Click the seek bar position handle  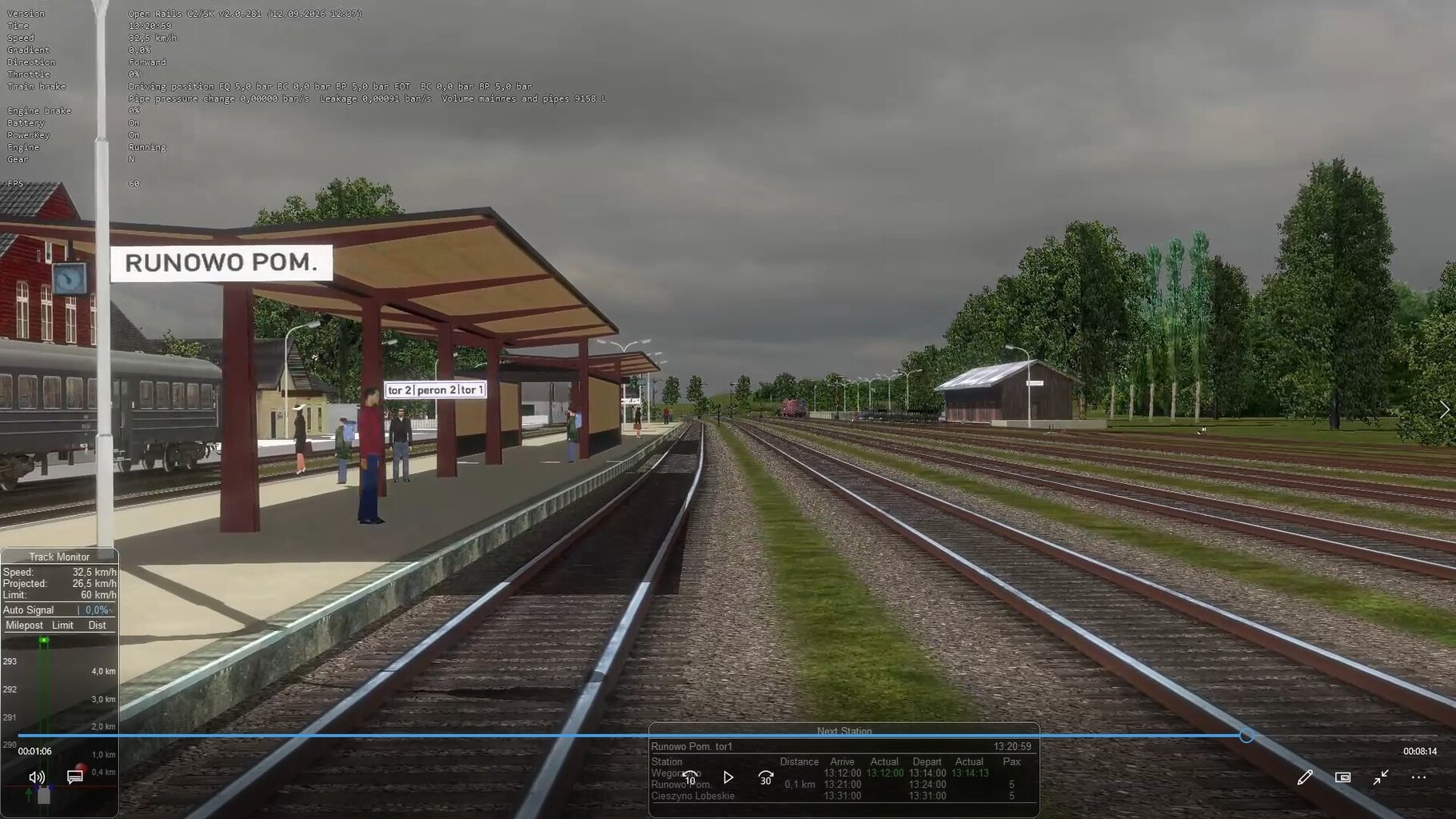[x=1246, y=736]
